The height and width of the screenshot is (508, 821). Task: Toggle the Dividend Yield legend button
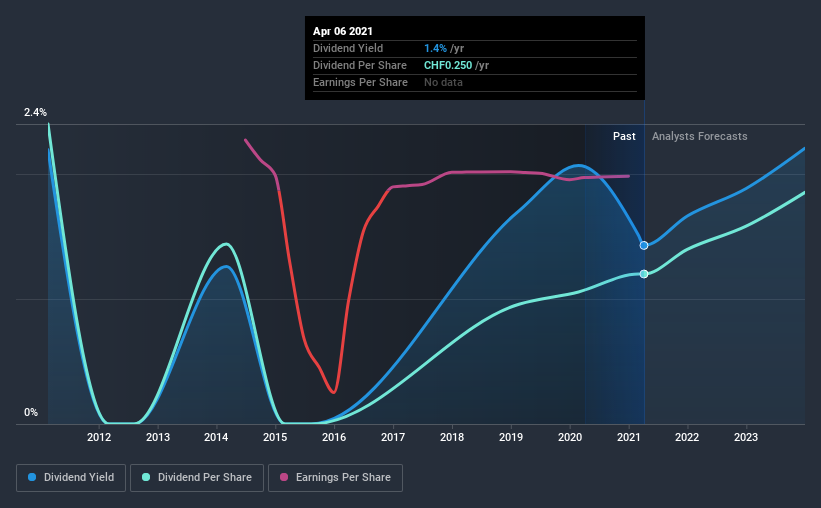[71, 478]
